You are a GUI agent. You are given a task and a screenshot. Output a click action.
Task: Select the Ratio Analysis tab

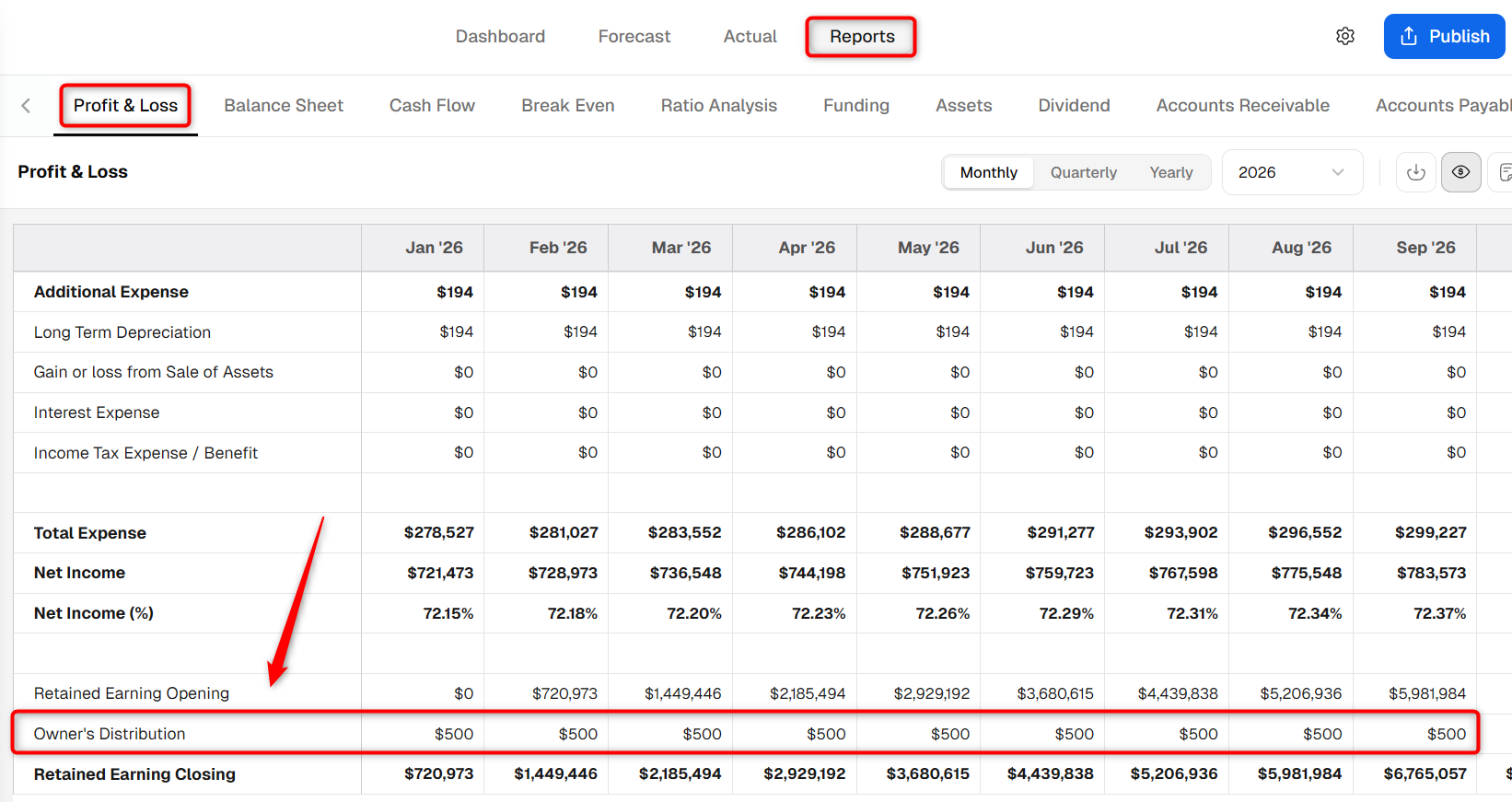tap(719, 106)
